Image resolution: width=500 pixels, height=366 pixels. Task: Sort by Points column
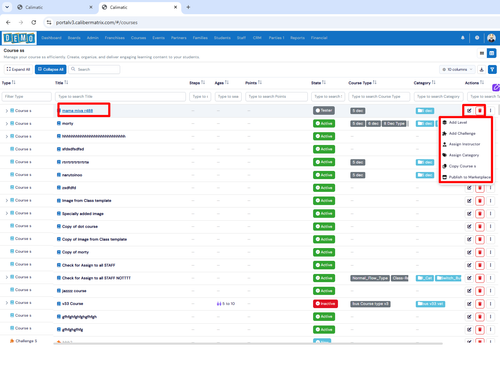coord(260,82)
